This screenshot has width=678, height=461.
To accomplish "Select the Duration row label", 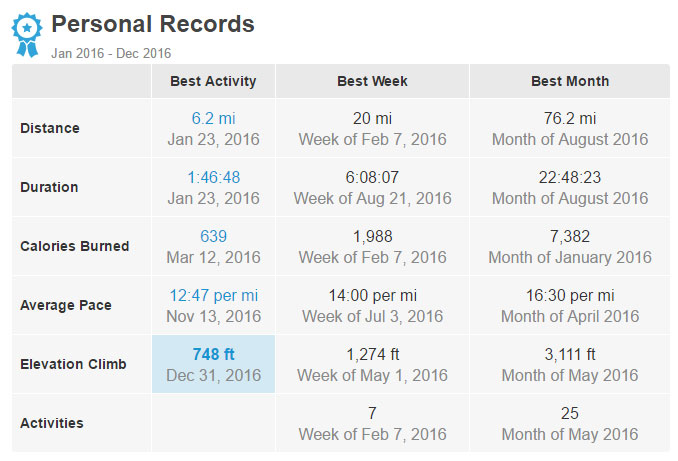I will [49, 187].
